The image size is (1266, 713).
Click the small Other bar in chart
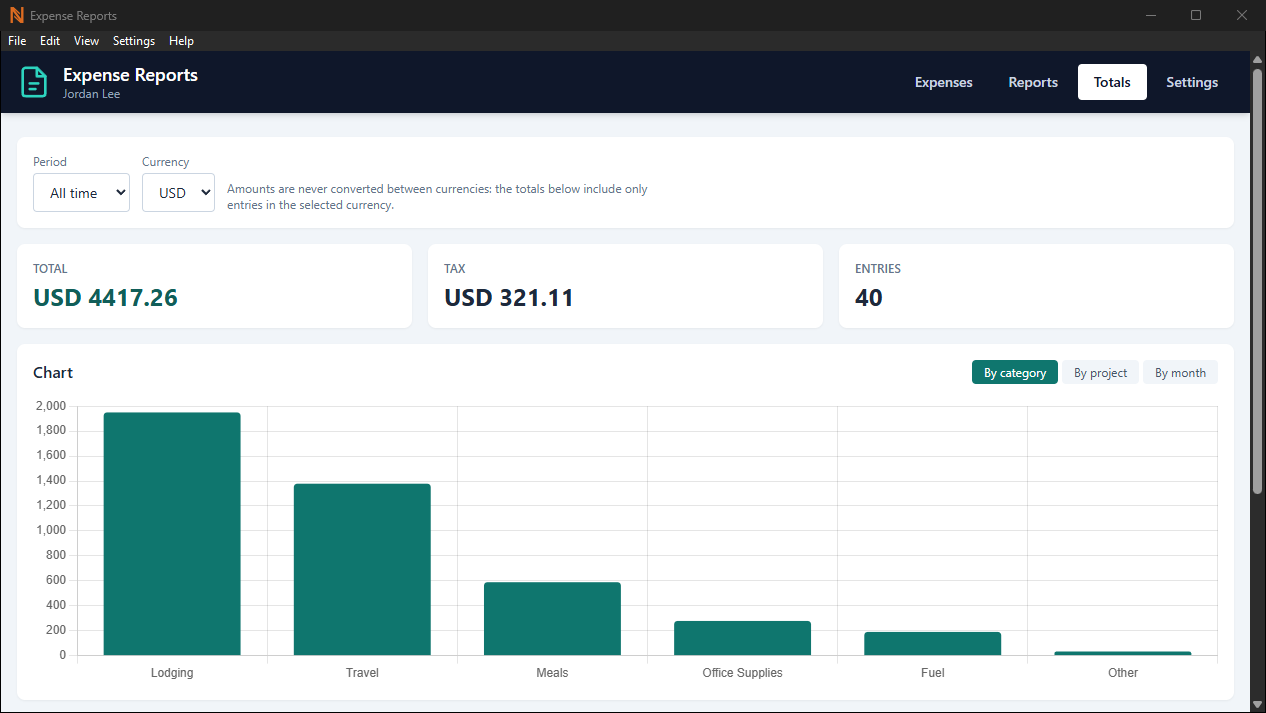(x=1122, y=653)
